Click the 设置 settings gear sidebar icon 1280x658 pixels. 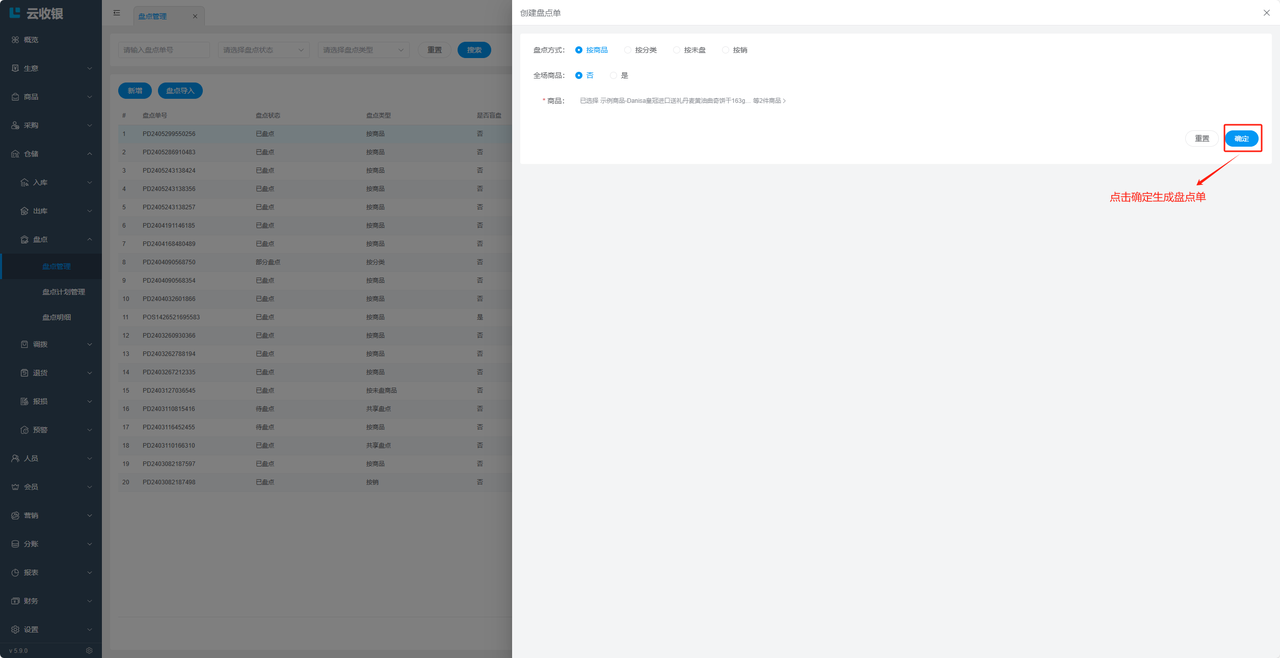[x=15, y=630]
